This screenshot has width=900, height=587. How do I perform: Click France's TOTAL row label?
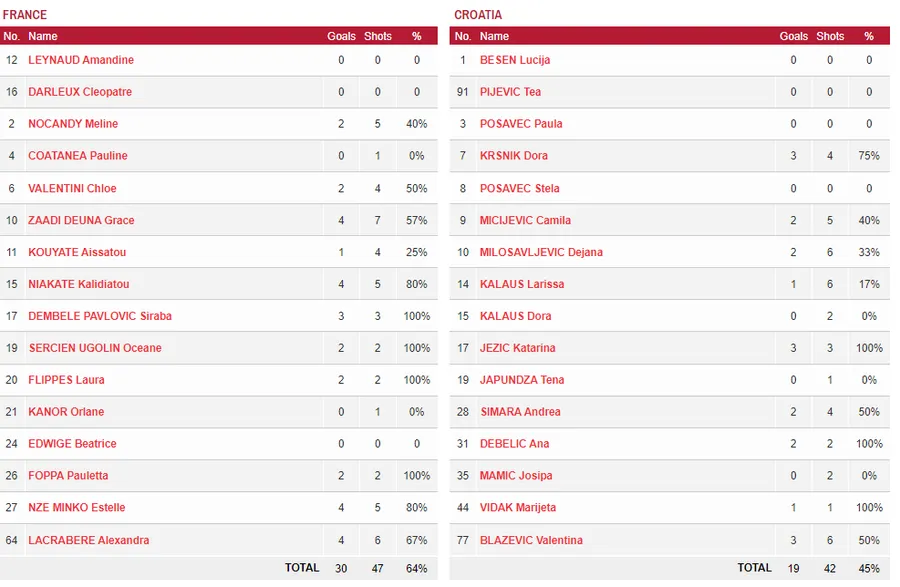[302, 568]
